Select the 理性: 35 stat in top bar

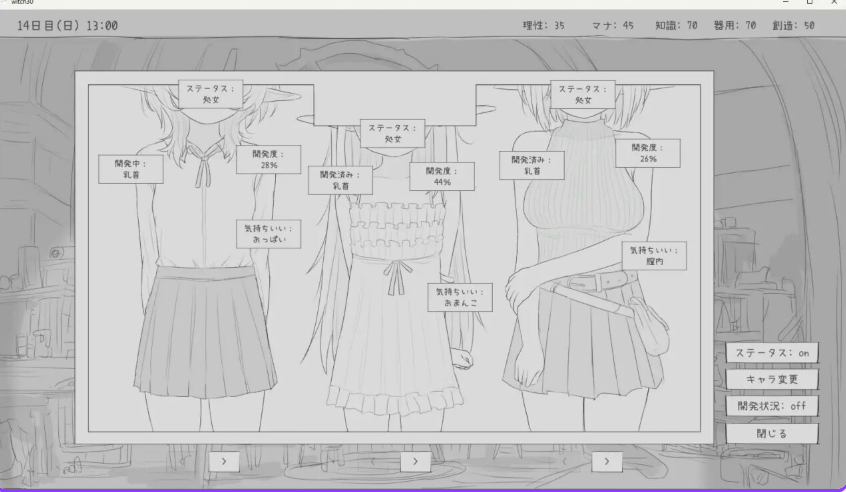click(x=544, y=25)
